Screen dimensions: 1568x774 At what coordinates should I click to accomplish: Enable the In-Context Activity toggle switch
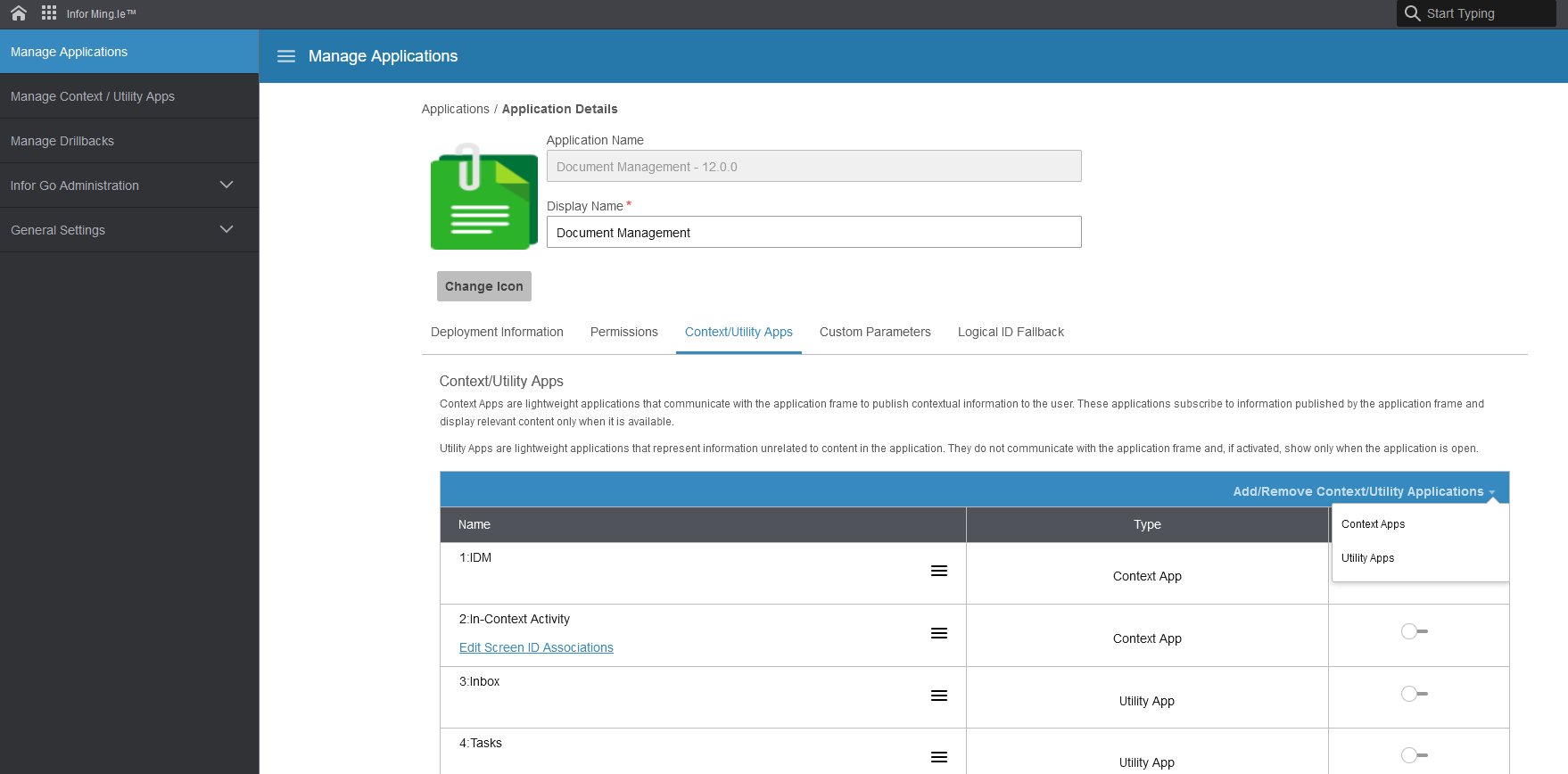tap(1414, 631)
